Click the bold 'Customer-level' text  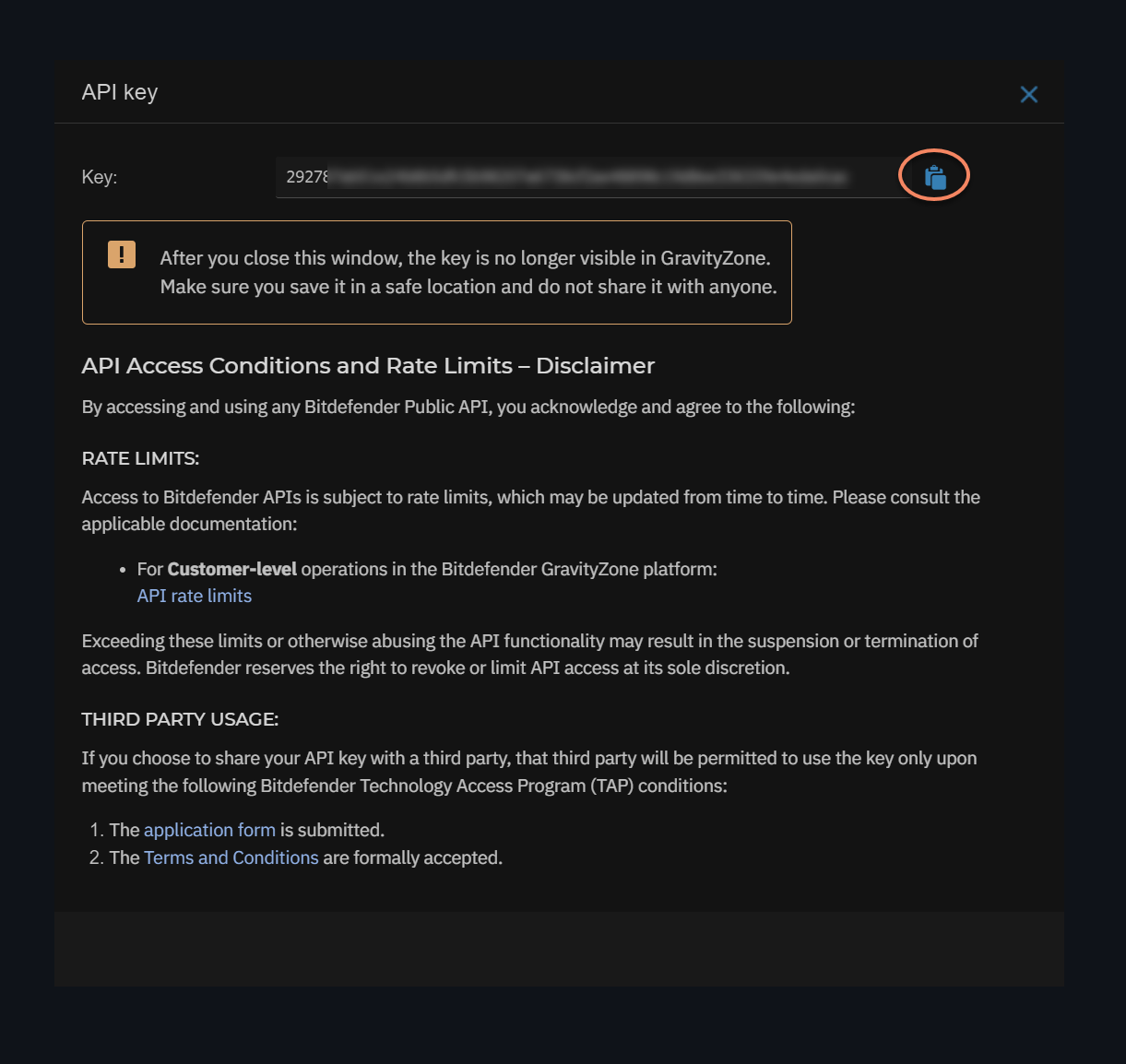click(232, 569)
